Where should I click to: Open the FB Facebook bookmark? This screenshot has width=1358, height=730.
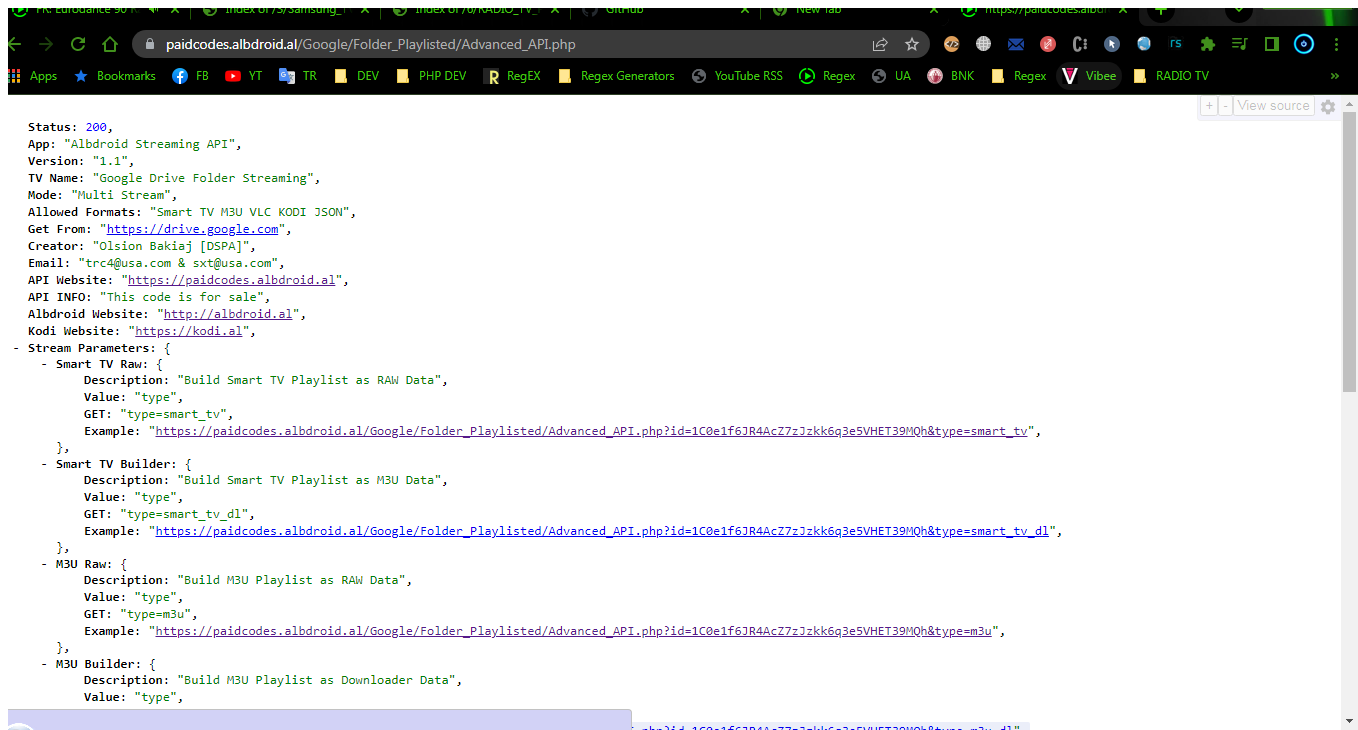click(190, 76)
